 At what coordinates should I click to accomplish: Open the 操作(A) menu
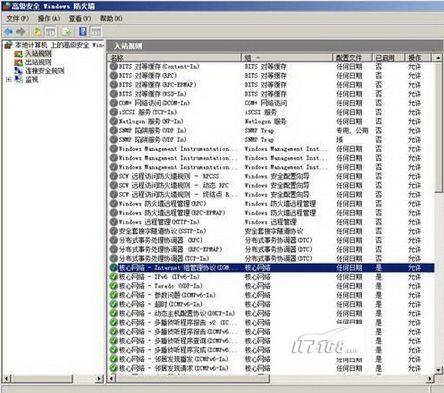[49, 18]
